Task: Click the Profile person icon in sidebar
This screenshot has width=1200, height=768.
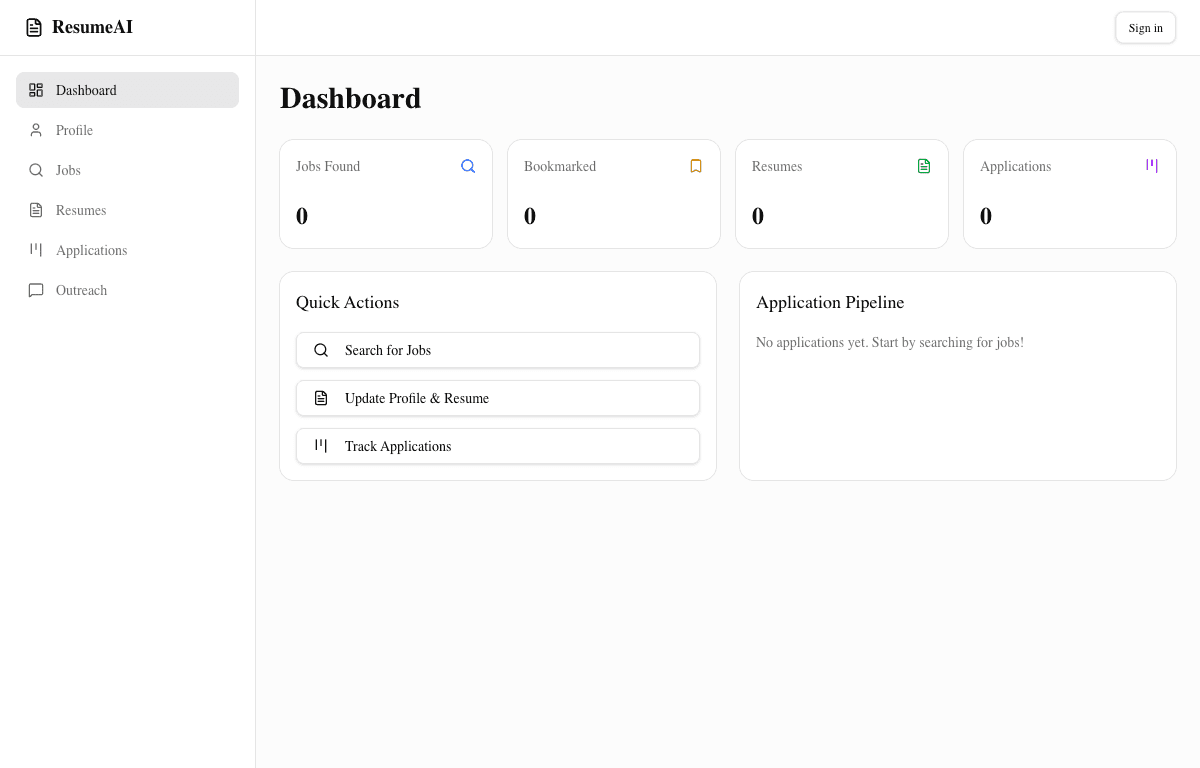Action: coord(36,130)
